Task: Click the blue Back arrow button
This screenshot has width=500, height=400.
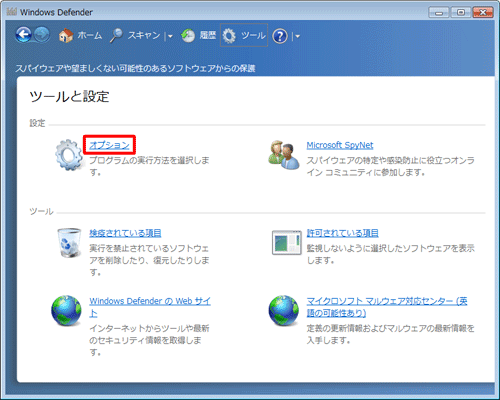Action: click(x=23, y=35)
